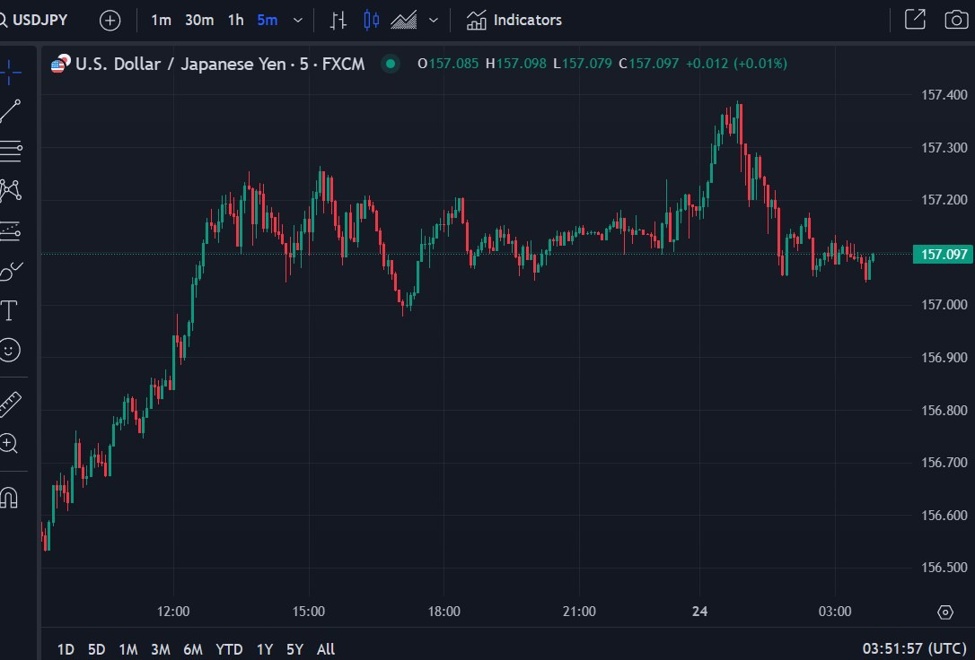Screen dimensions: 975x660
Task: Select the trend line drawing tool
Action: 10,111
